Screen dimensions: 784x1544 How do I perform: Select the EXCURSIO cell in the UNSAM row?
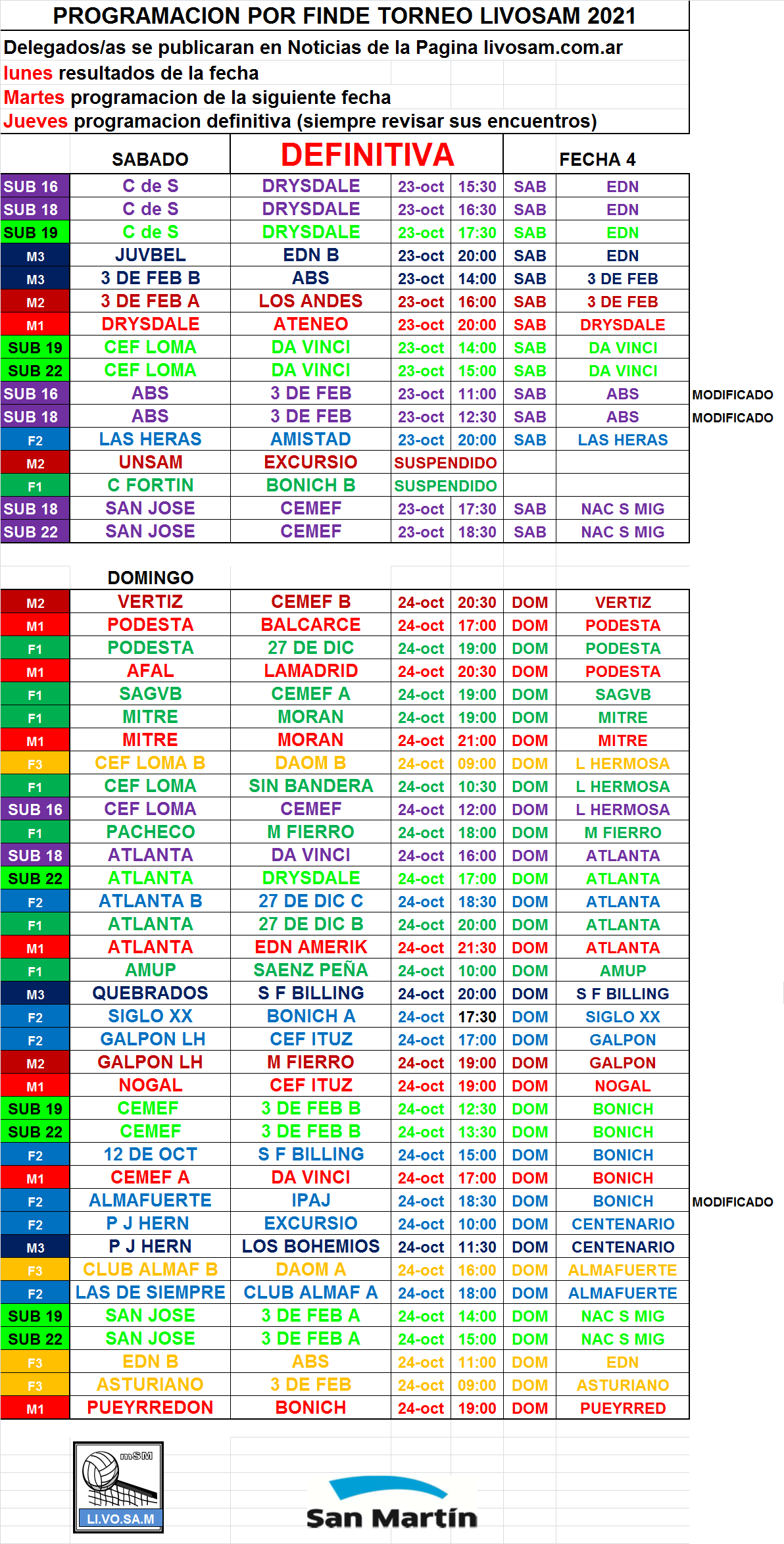pos(310,462)
